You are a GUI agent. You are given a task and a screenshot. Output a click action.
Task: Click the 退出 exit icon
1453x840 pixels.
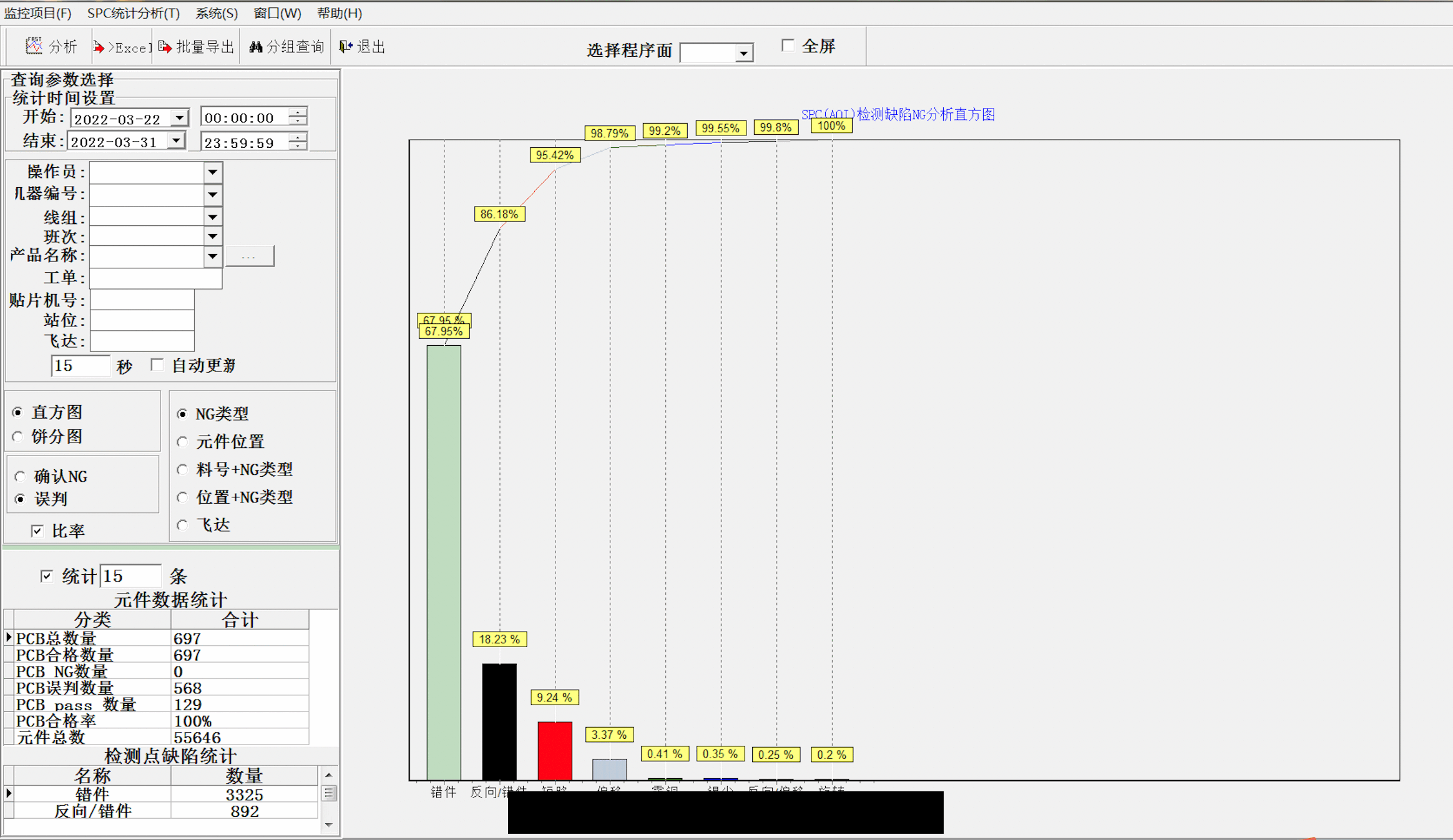[x=346, y=46]
